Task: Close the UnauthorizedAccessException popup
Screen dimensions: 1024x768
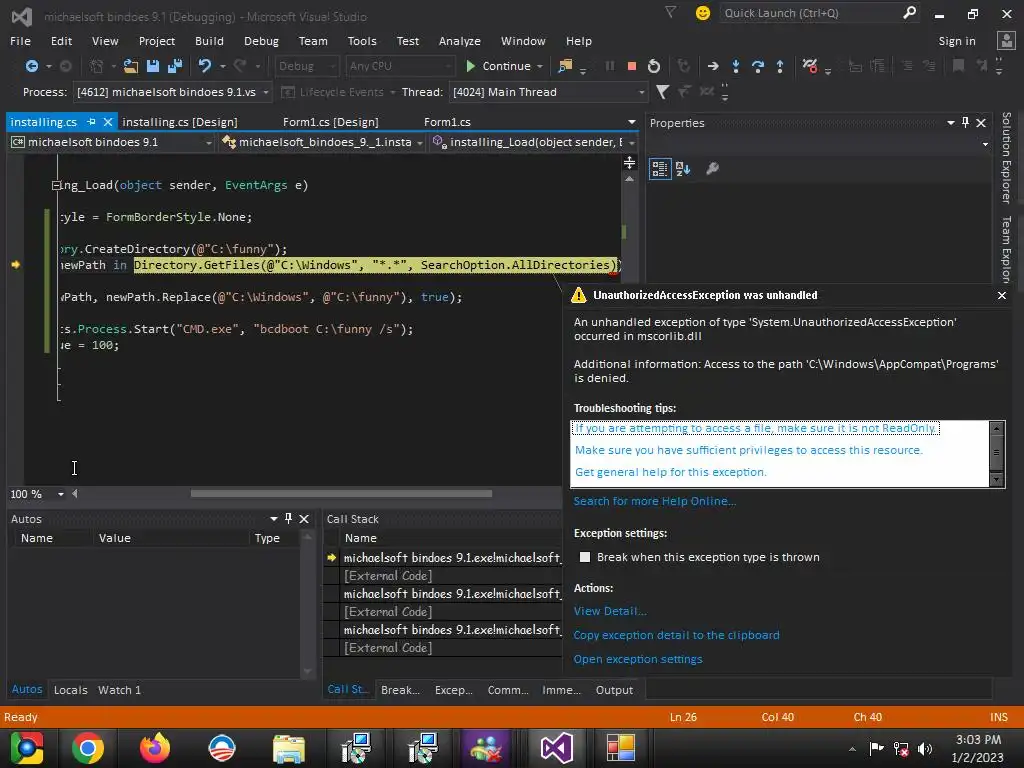Action: pos(1002,295)
